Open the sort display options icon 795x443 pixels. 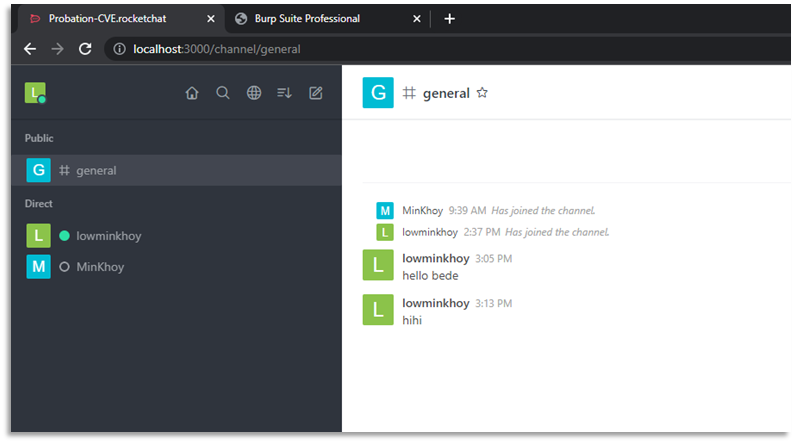pyautogui.click(x=284, y=93)
